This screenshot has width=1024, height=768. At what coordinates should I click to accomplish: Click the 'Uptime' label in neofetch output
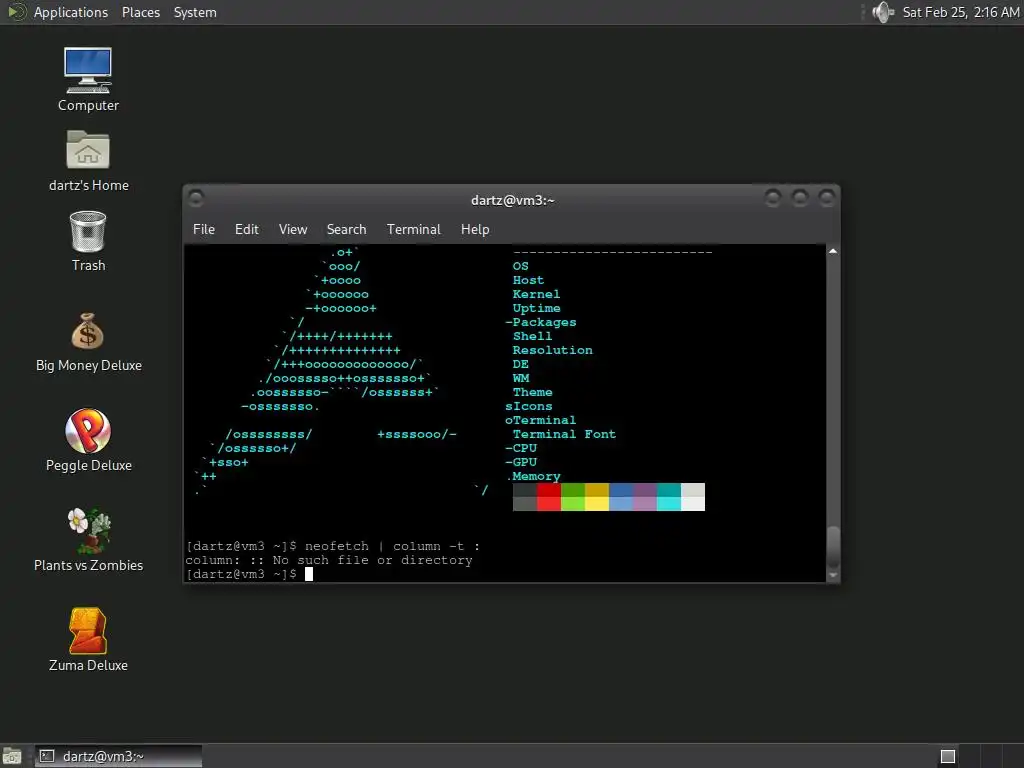536,308
